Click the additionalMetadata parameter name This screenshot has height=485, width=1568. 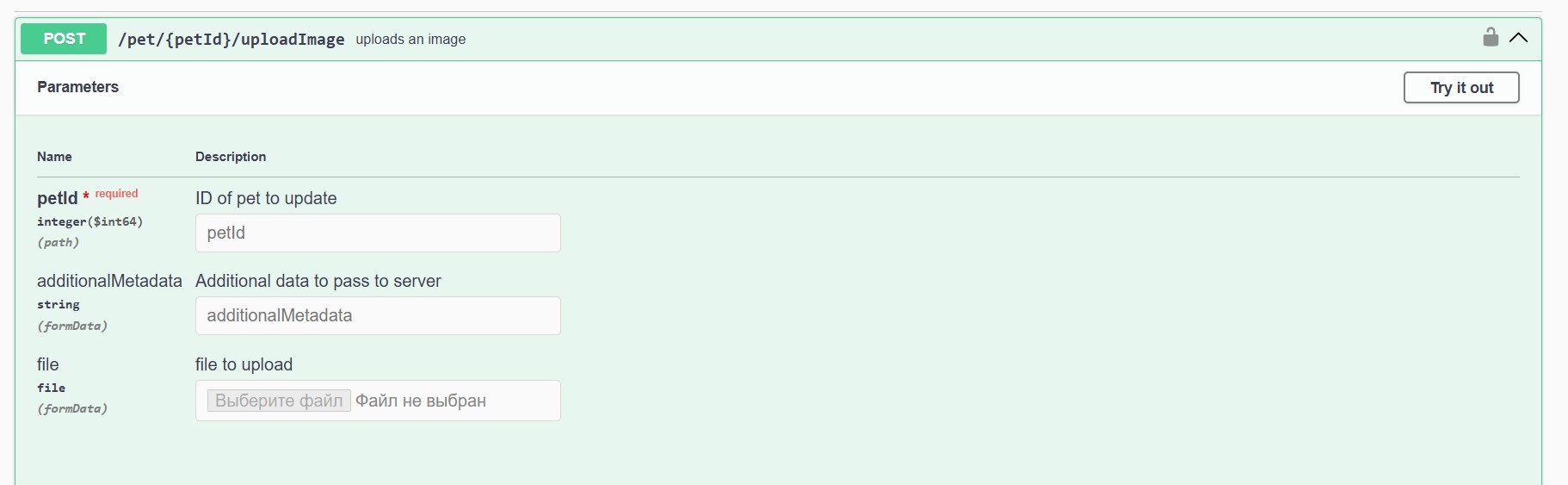point(109,281)
